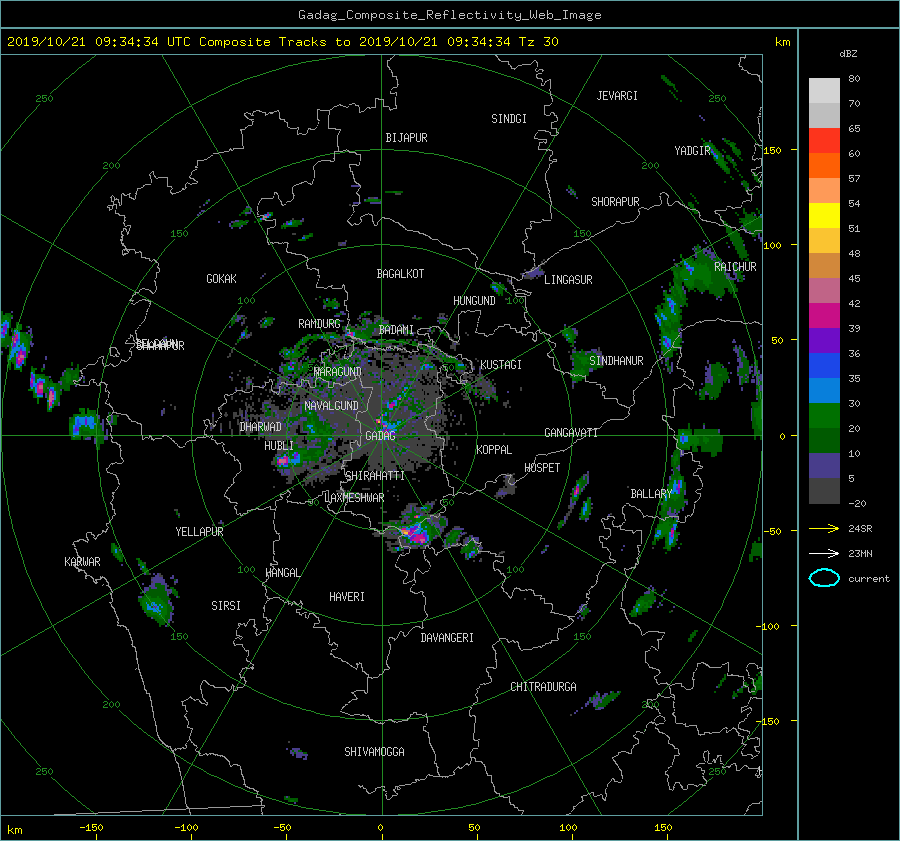Viewport: 900px width, 841px height.
Task: Click the yellow 24SR arrow legend icon
Action: [x=824, y=528]
